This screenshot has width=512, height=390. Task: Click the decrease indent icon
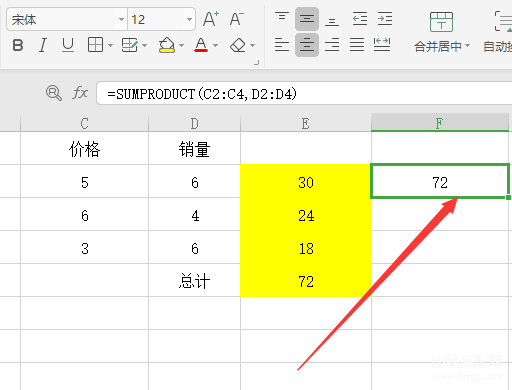(360, 19)
